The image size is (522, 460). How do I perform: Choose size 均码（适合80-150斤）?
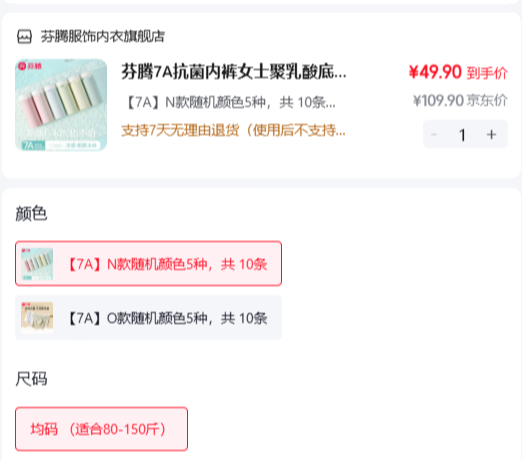tap(101, 429)
